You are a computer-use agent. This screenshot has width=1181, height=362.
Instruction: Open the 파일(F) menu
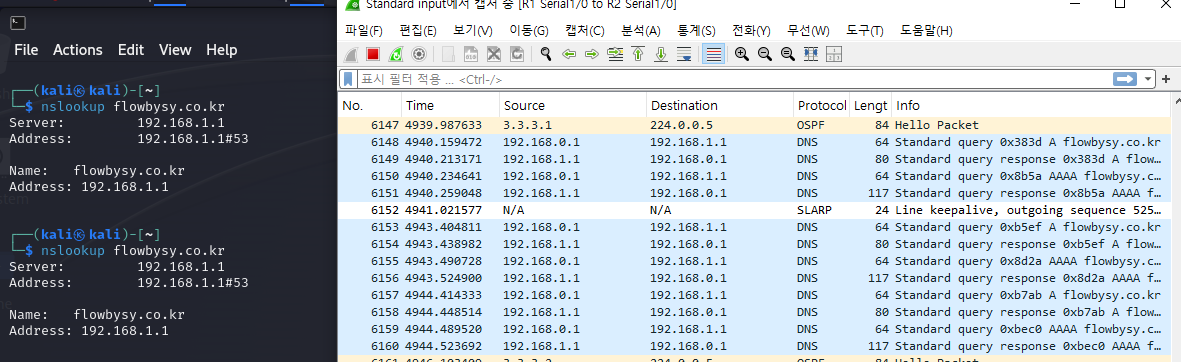[x=364, y=31]
